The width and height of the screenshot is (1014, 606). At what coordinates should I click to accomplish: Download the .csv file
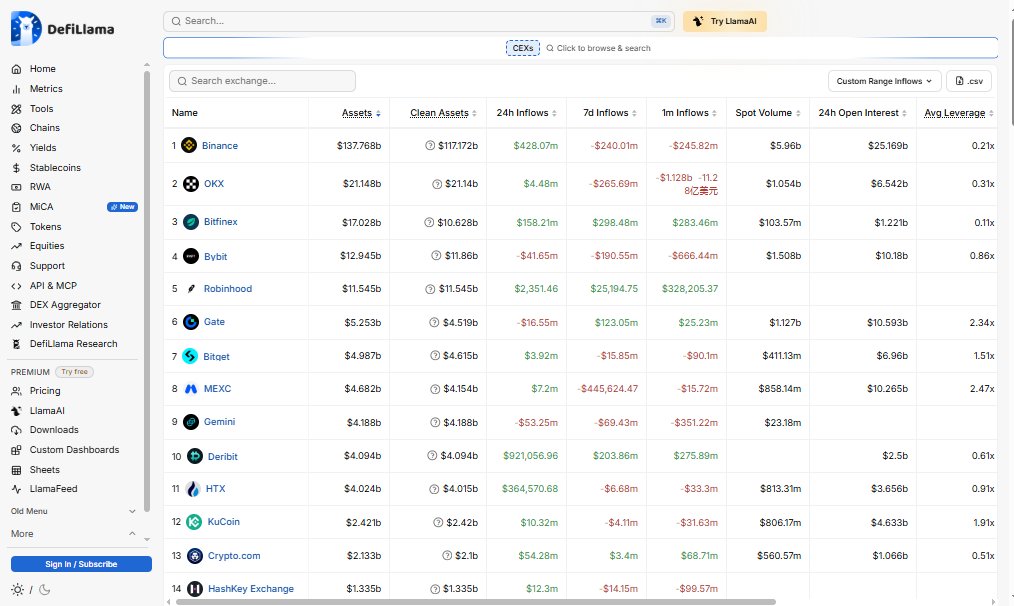(969, 81)
